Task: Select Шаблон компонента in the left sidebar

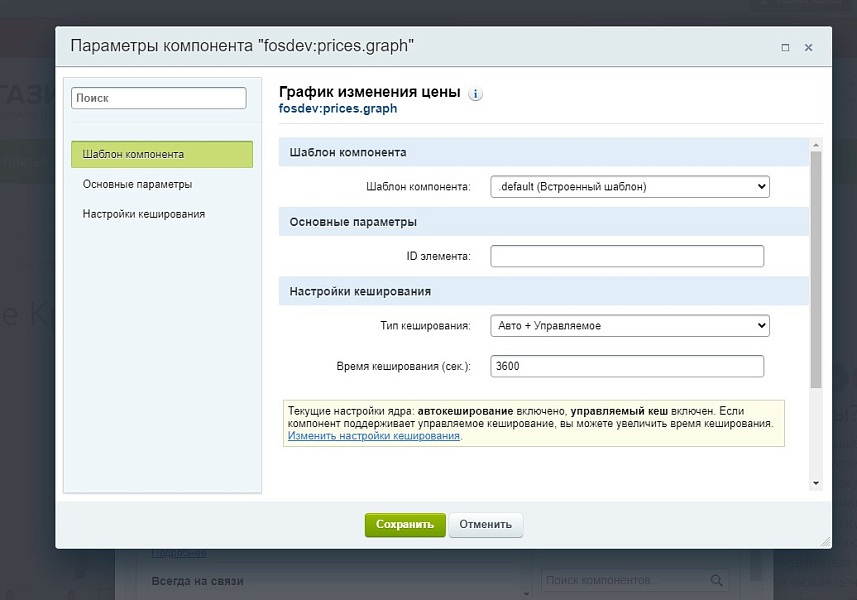Action: point(162,155)
